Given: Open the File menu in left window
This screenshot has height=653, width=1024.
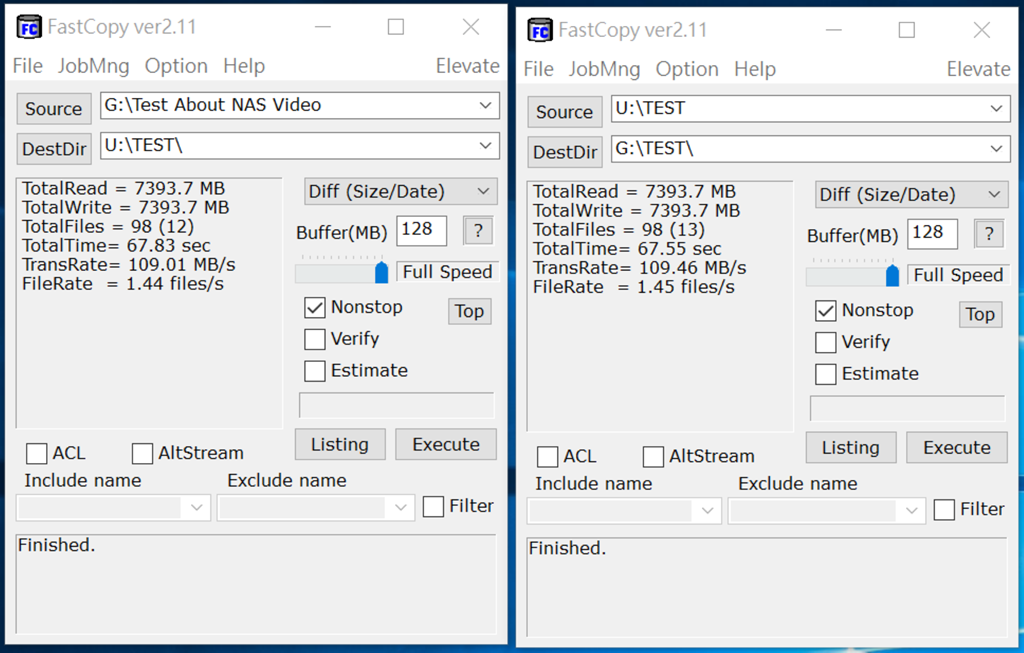Looking at the screenshot, I should click(27, 66).
